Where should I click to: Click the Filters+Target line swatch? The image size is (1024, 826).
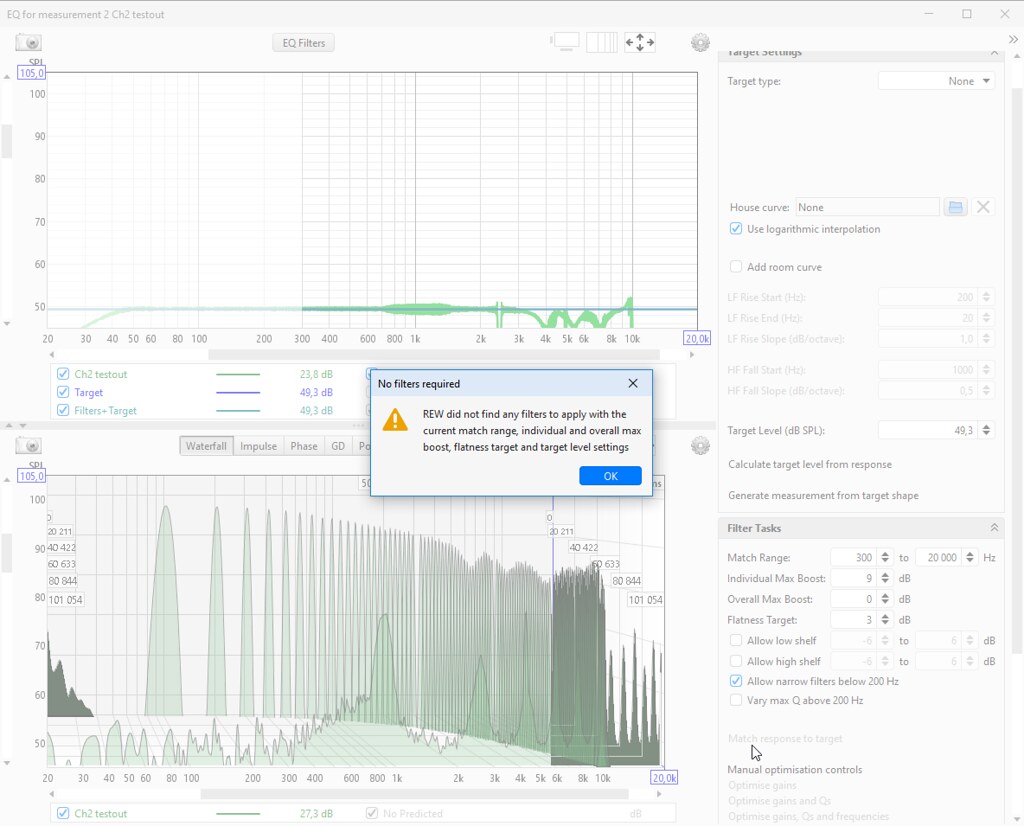tap(238, 411)
